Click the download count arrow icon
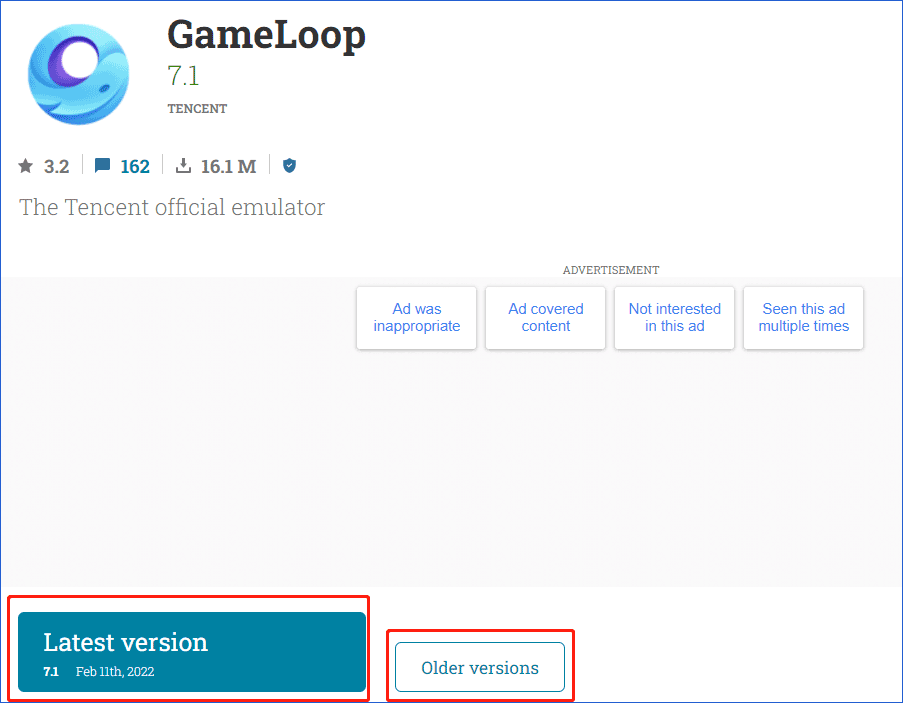 tap(183, 166)
